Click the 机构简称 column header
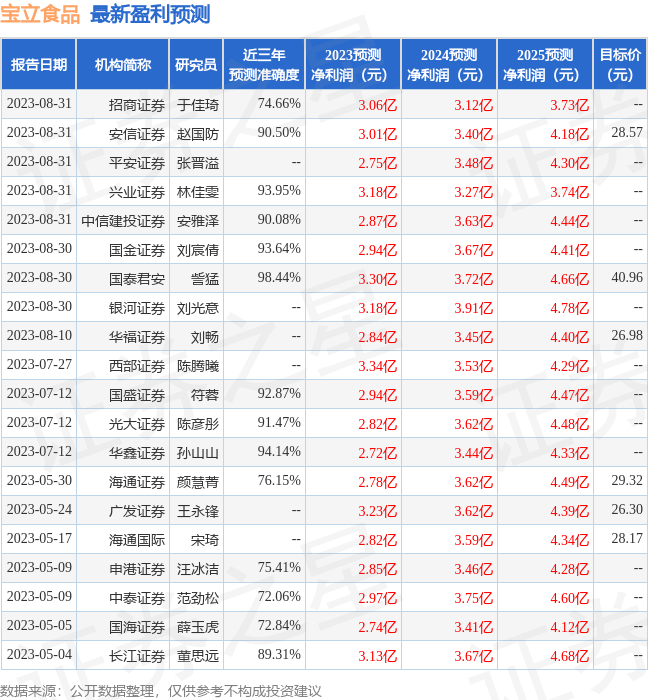The height and width of the screenshot is (700, 648). point(123,65)
